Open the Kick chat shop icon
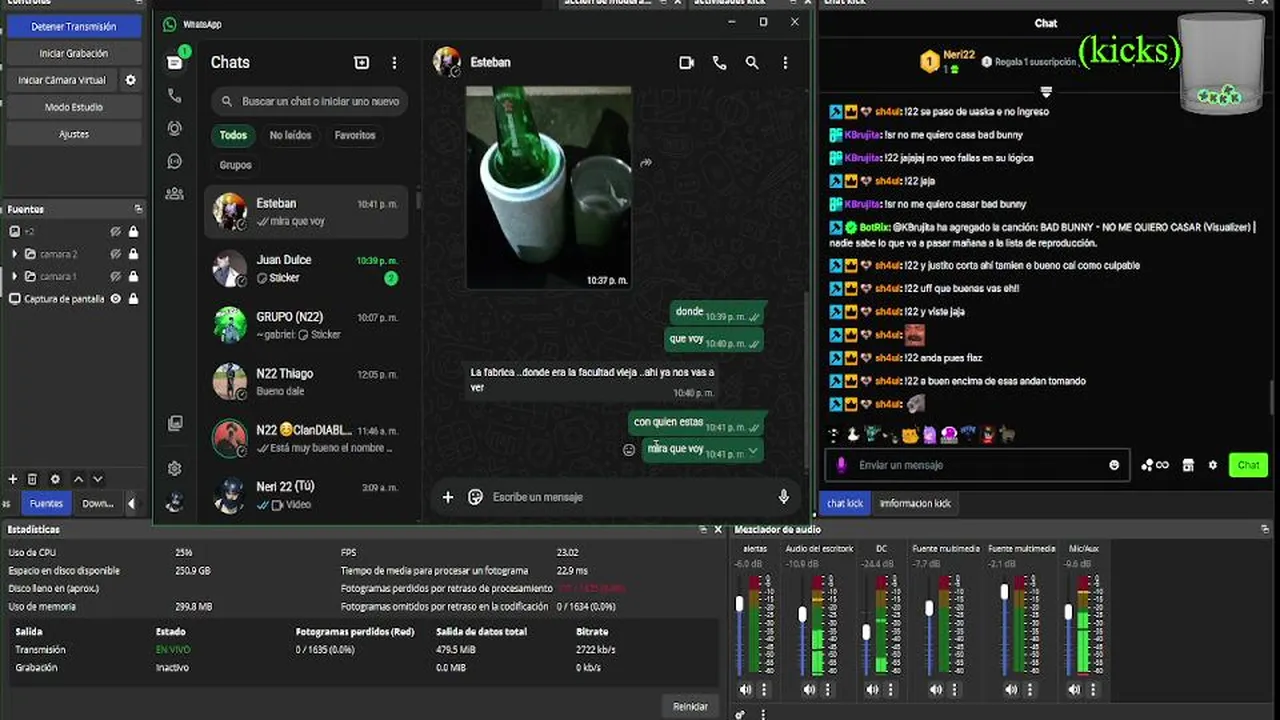1280x720 pixels. pyautogui.click(x=1188, y=465)
